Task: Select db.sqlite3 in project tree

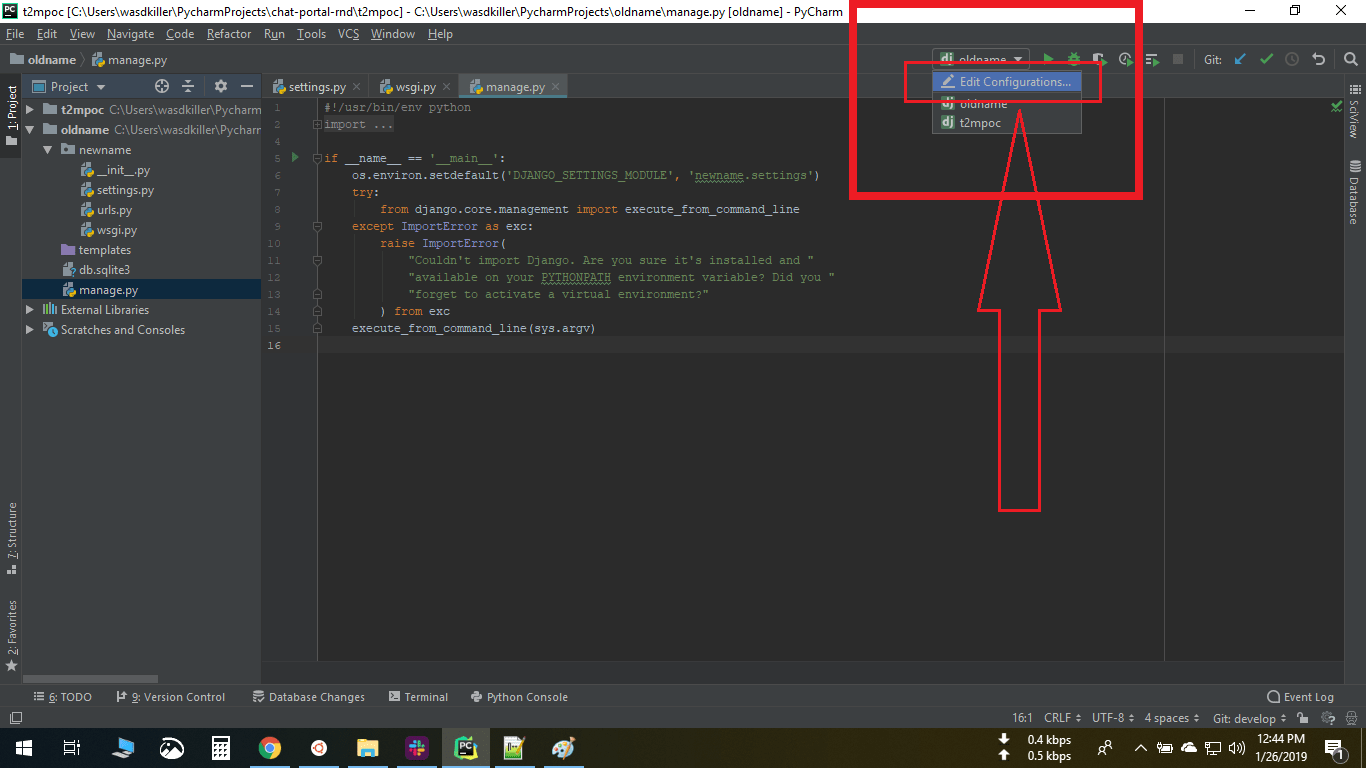Action: coord(96,270)
